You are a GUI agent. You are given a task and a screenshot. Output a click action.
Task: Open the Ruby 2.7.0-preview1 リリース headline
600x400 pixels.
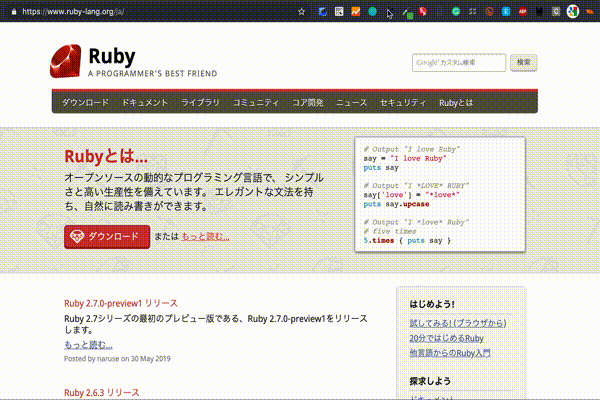(x=121, y=303)
